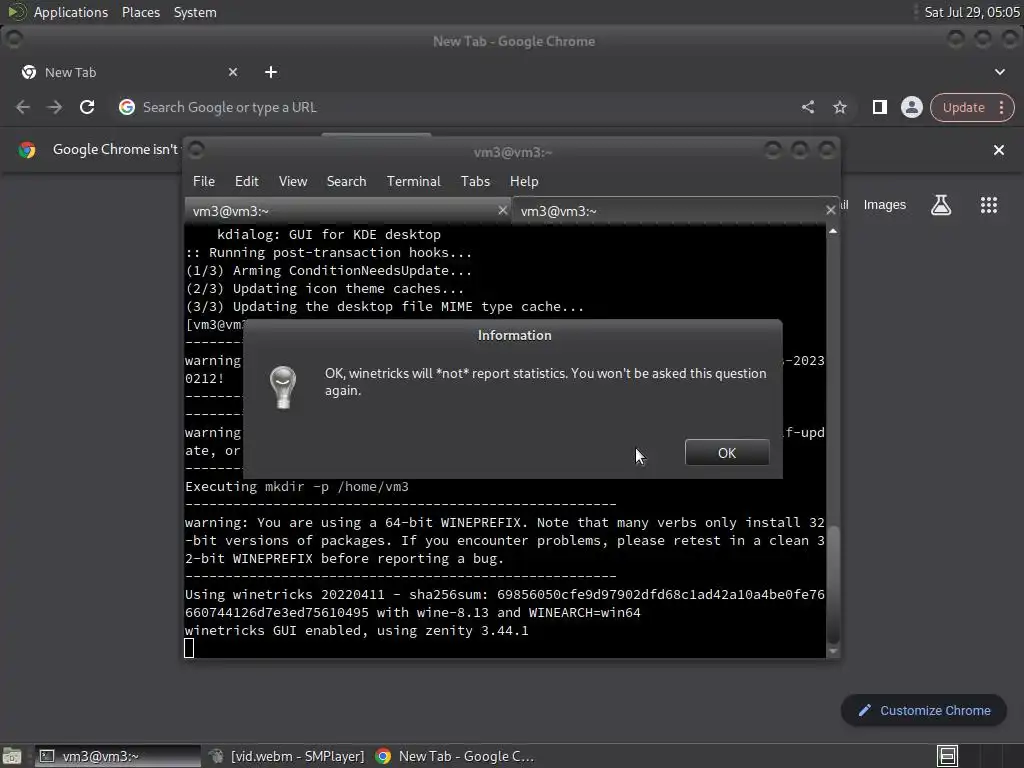1024x768 pixels.
Task: Click OK in the Information dialog
Action: (x=727, y=453)
